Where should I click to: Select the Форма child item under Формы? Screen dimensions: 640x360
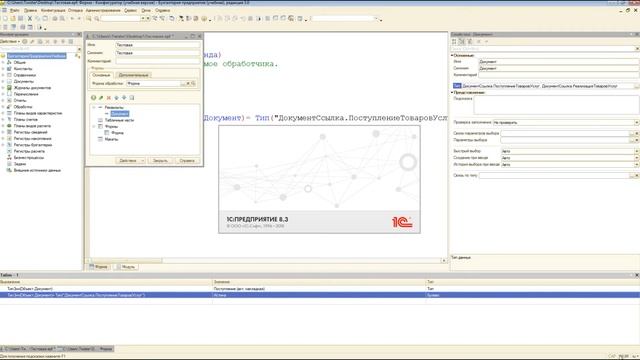pos(117,133)
